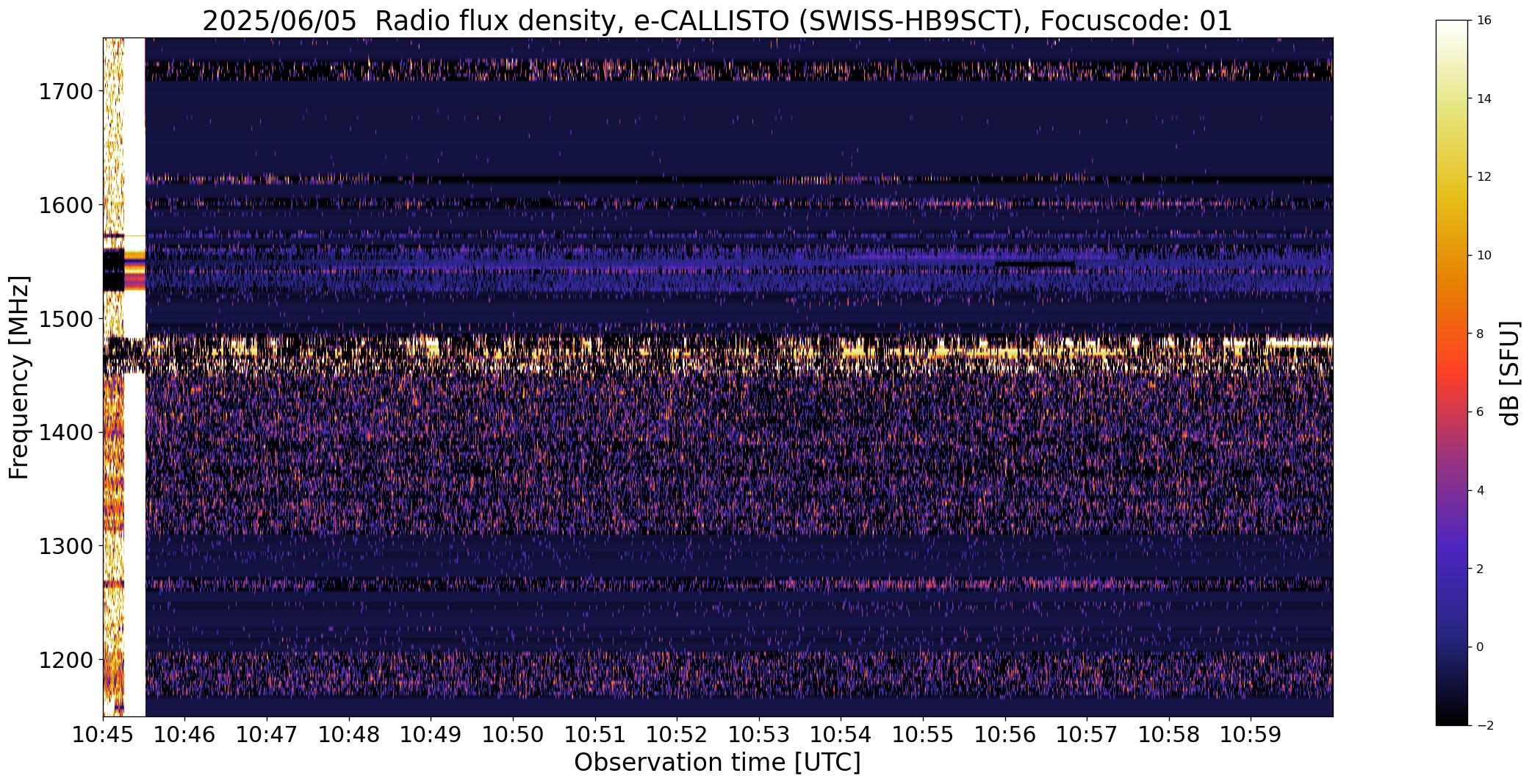This screenshot has height=784, width=1532.
Task: Click the colorbar tick label 16
Action: (1484, 21)
